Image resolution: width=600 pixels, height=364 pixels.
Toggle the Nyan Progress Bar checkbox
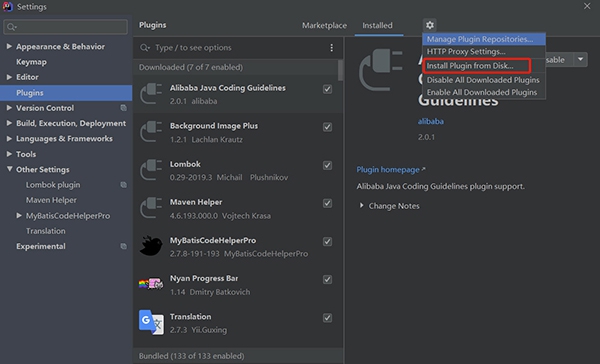pyautogui.click(x=327, y=279)
